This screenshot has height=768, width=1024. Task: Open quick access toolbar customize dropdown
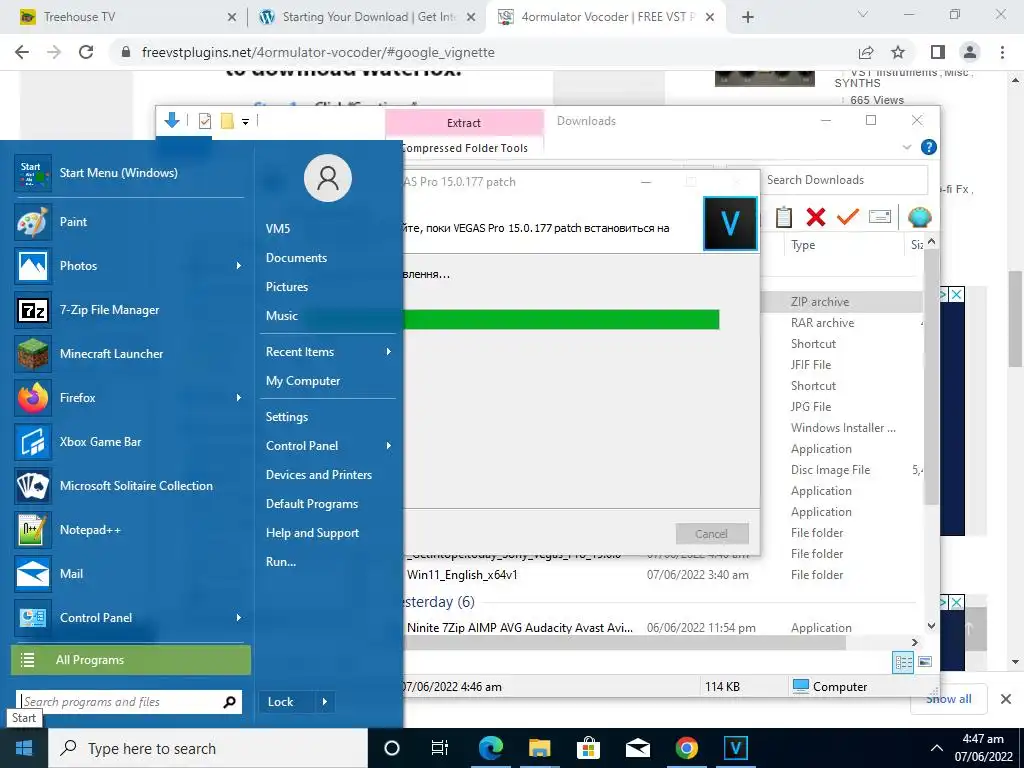point(246,121)
